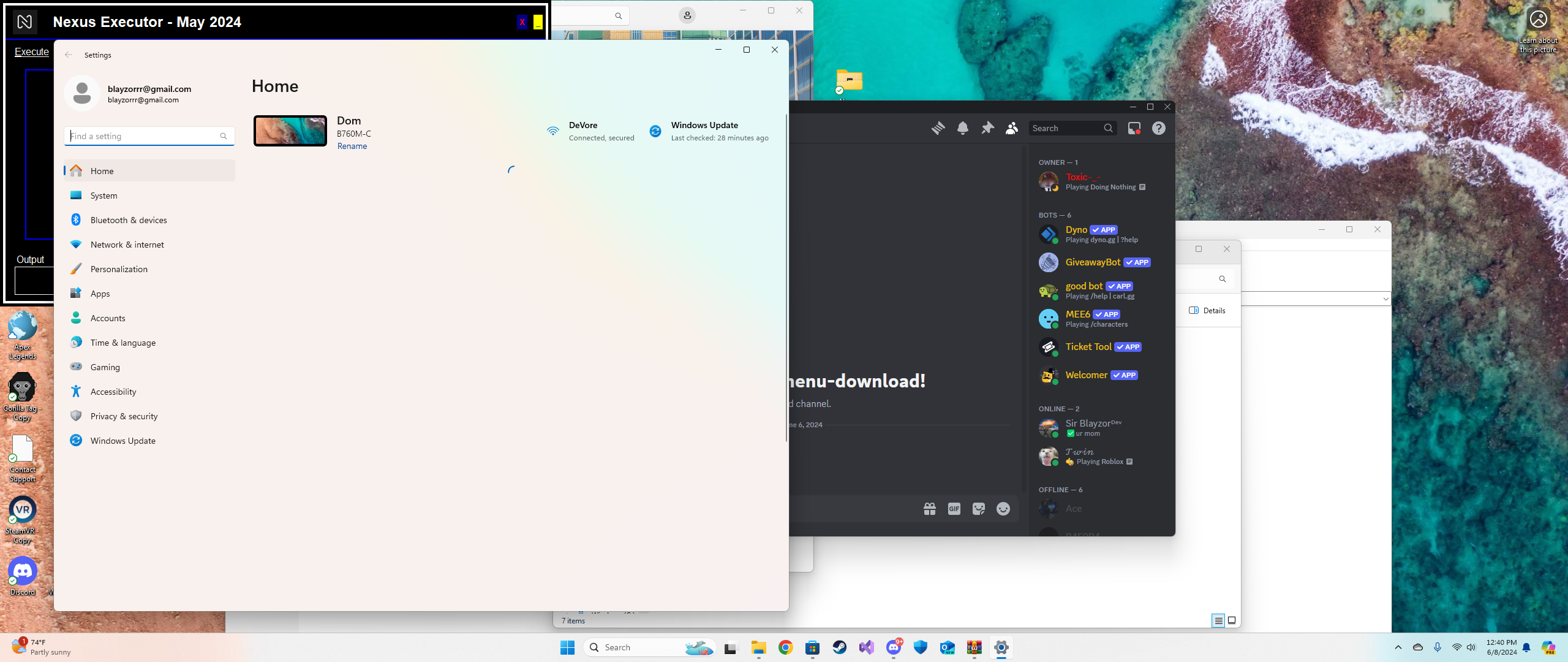Toggle Discord member list icon

tap(1012, 128)
